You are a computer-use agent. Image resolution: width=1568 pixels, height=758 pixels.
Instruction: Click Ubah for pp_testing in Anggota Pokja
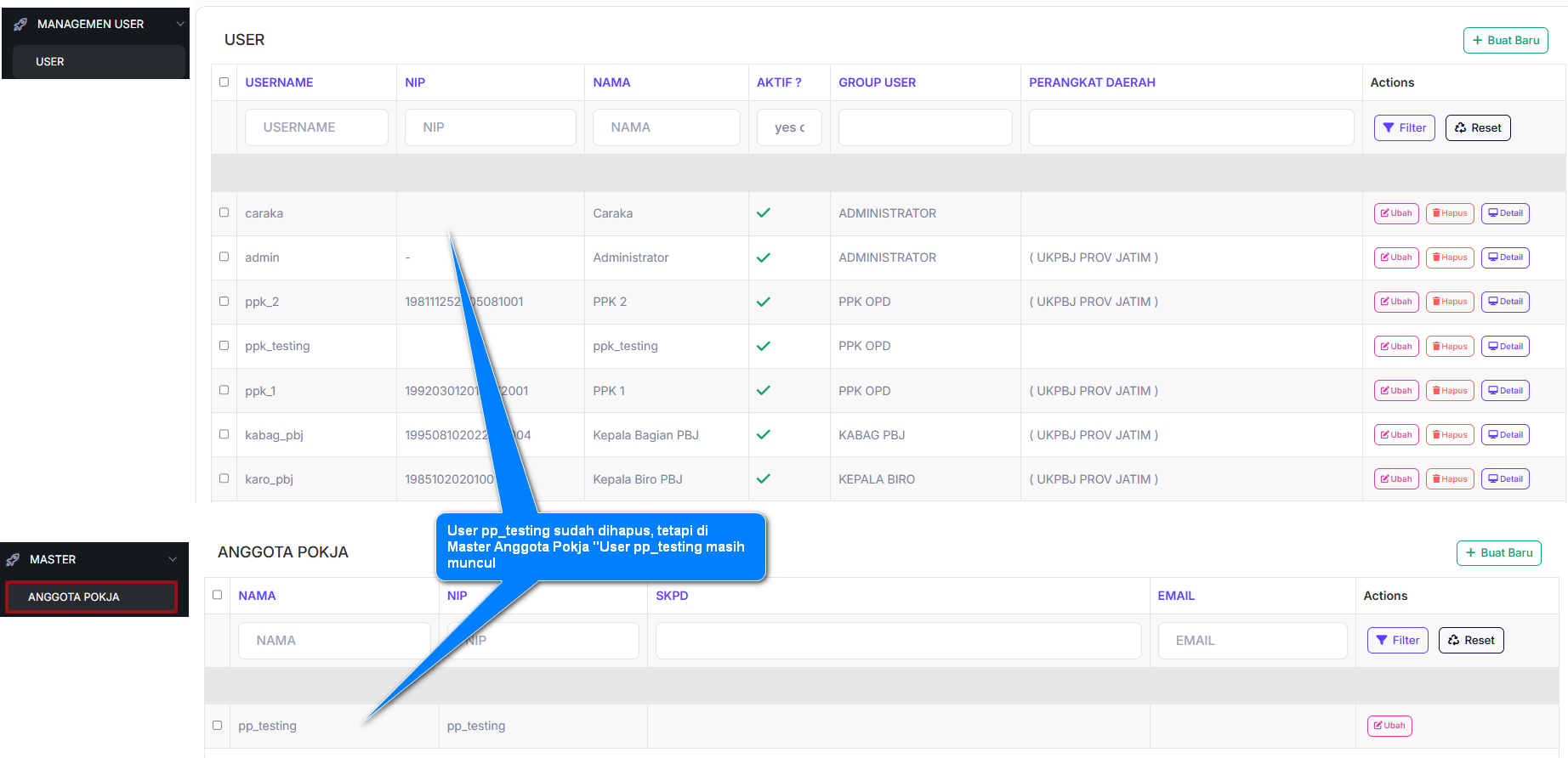pos(1389,726)
